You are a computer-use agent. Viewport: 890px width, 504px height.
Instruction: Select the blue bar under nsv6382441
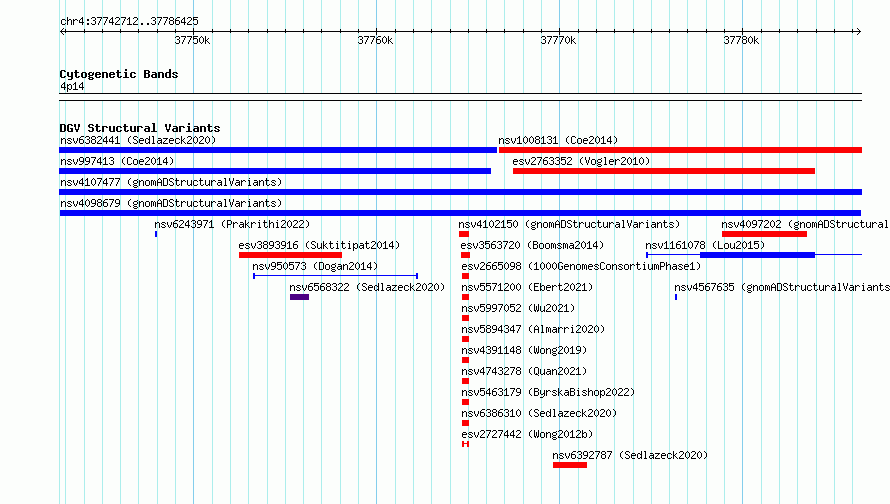[x=278, y=150]
